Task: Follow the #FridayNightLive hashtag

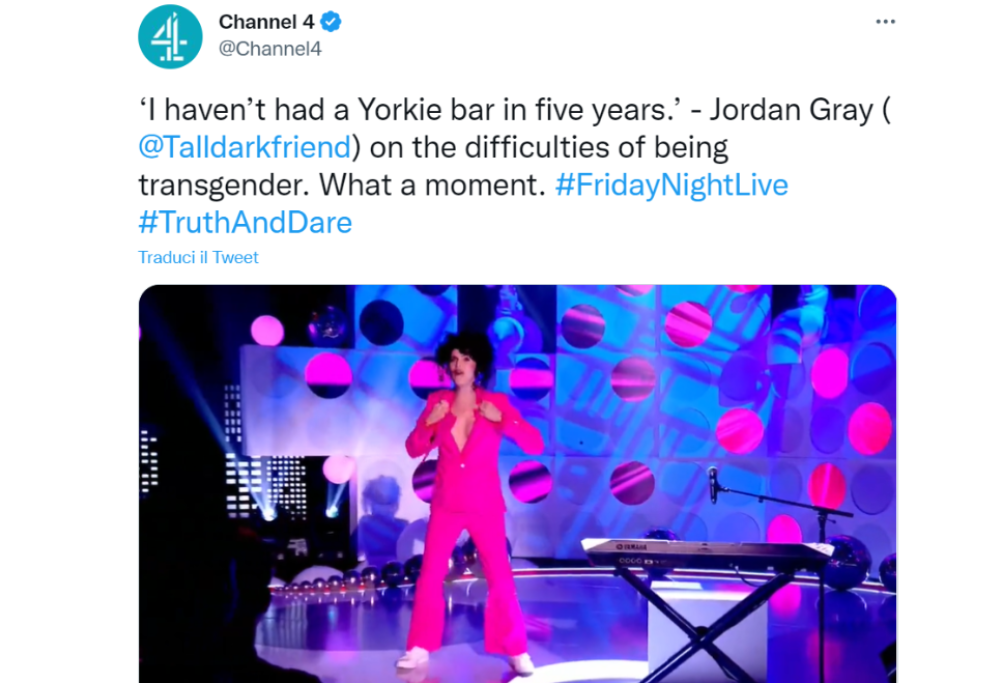Action: [672, 185]
